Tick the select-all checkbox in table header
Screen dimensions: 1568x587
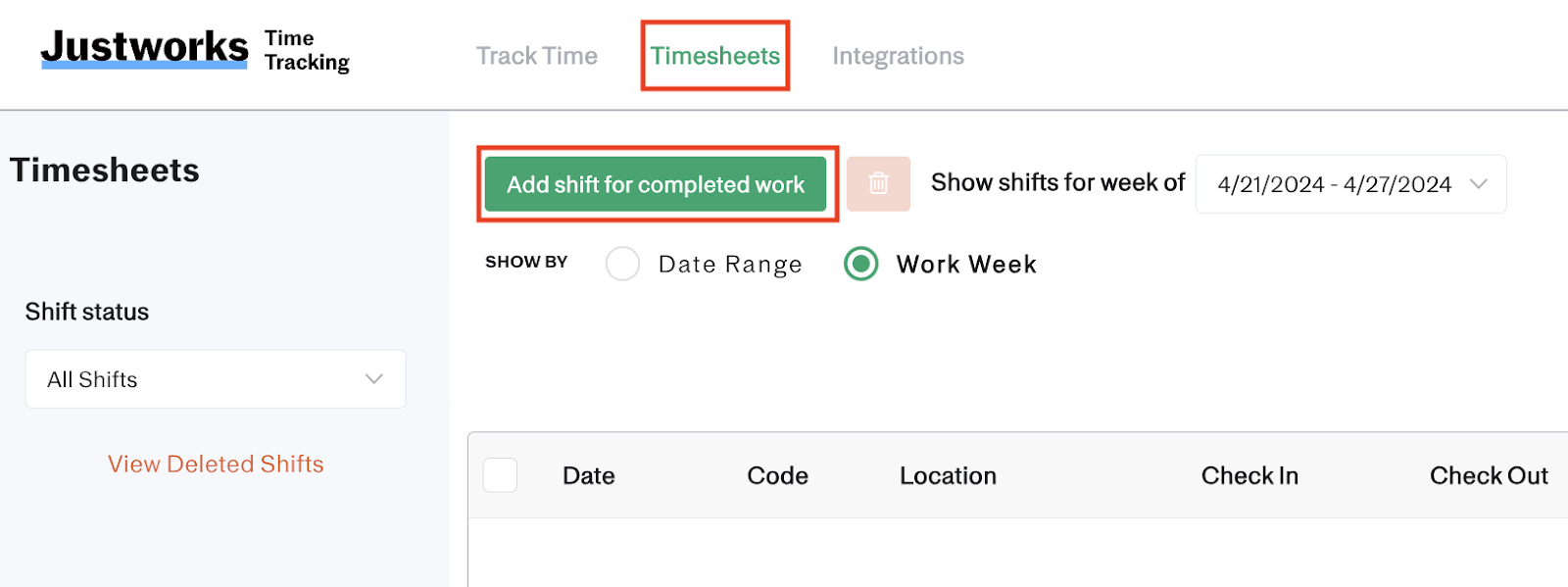point(500,474)
